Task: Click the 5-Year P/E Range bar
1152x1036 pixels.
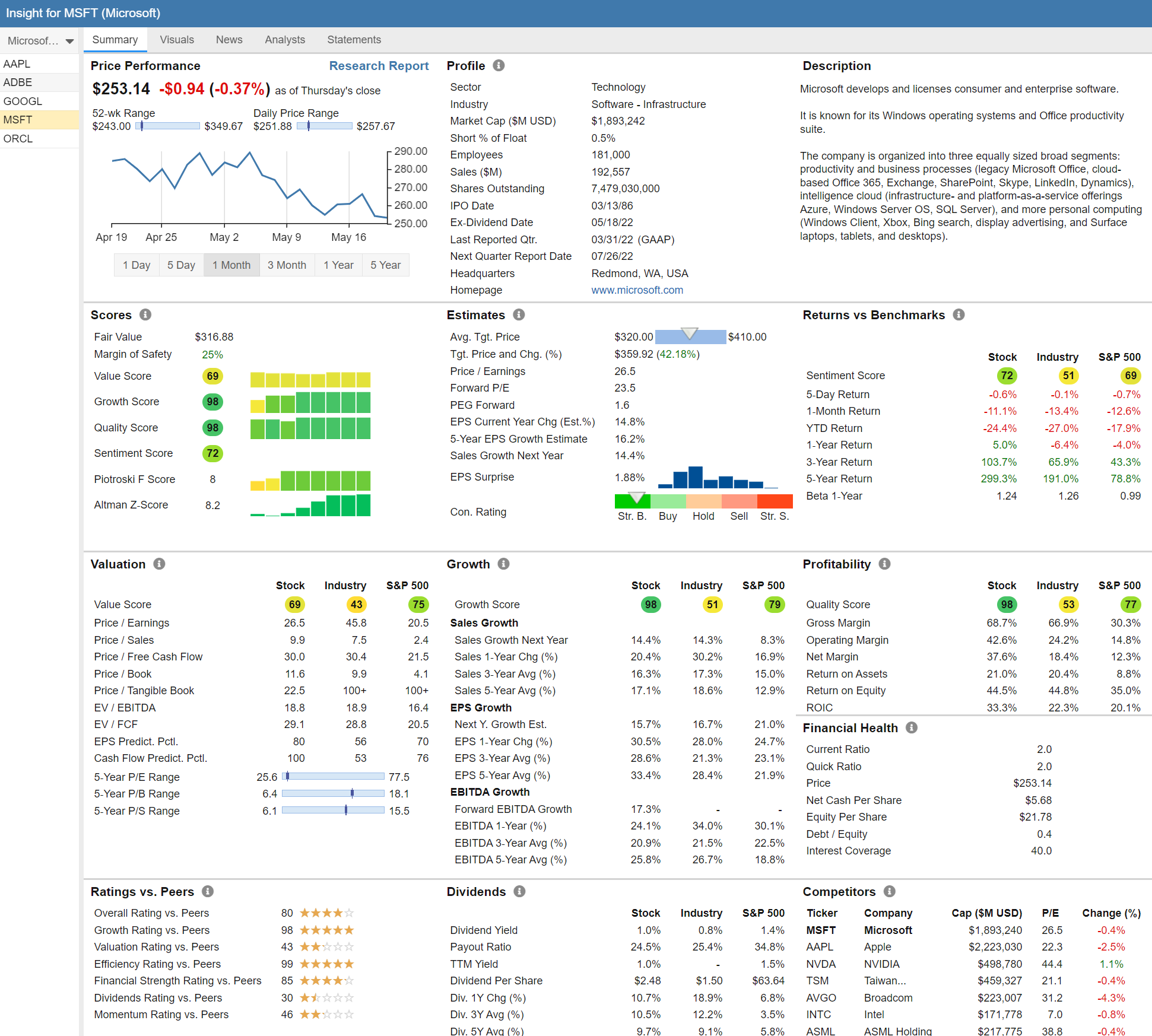Action: [x=333, y=776]
